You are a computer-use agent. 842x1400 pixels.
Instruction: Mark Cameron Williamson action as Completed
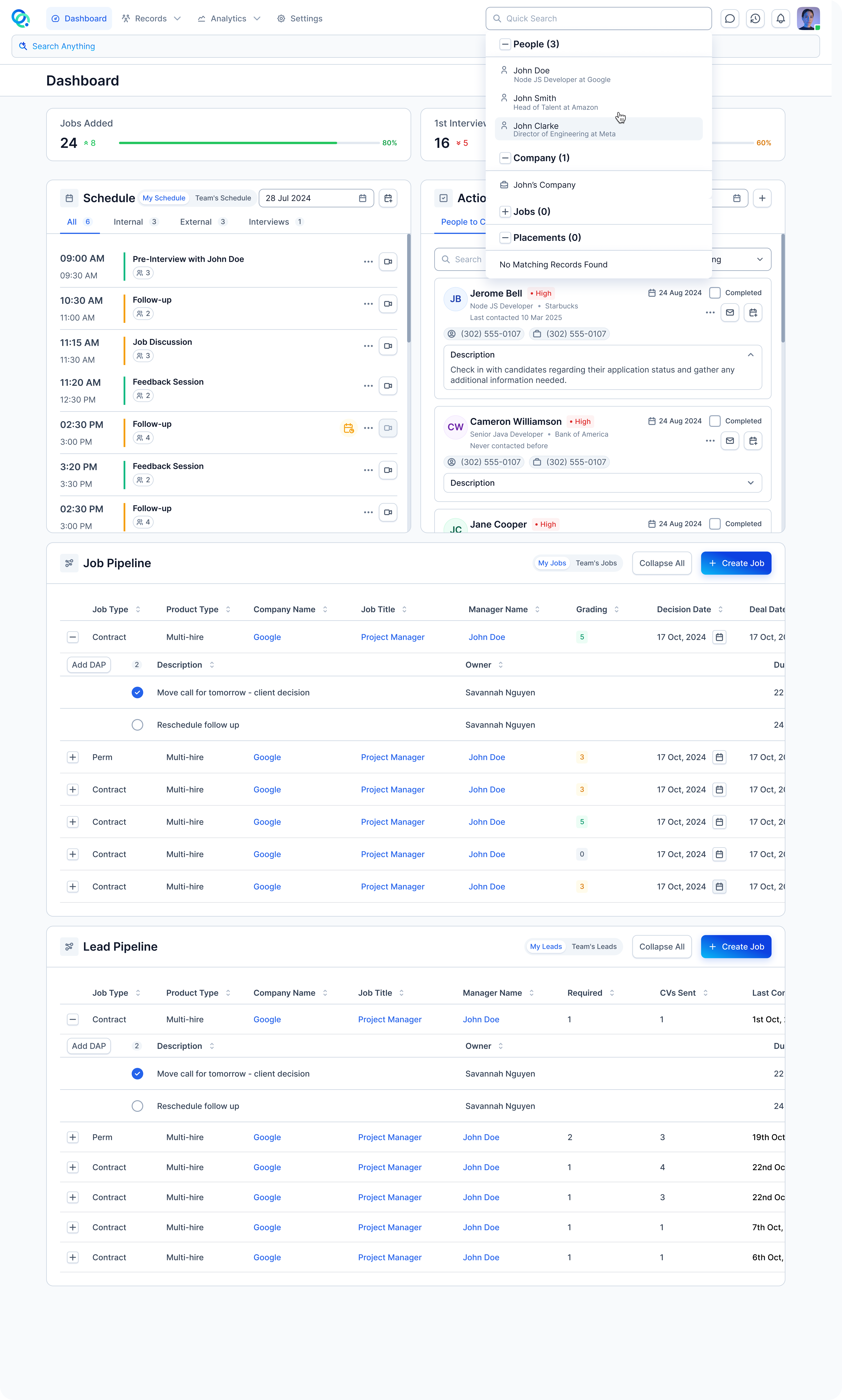coord(715,421)
